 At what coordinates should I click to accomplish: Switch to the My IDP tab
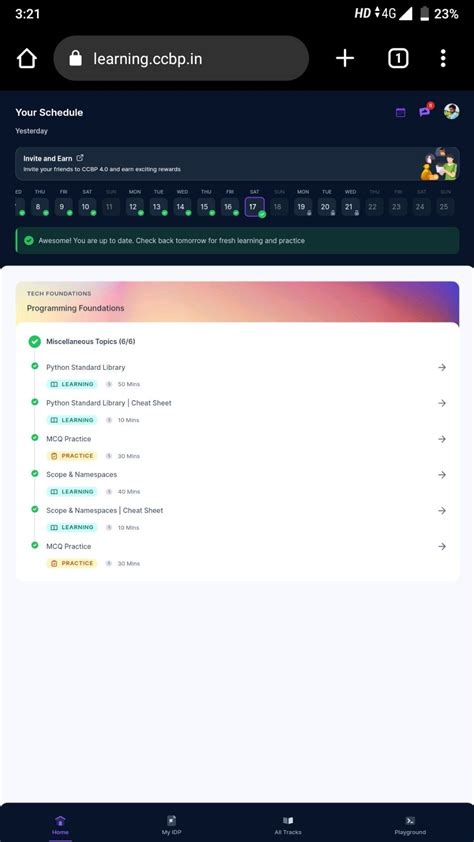point(171,825)
